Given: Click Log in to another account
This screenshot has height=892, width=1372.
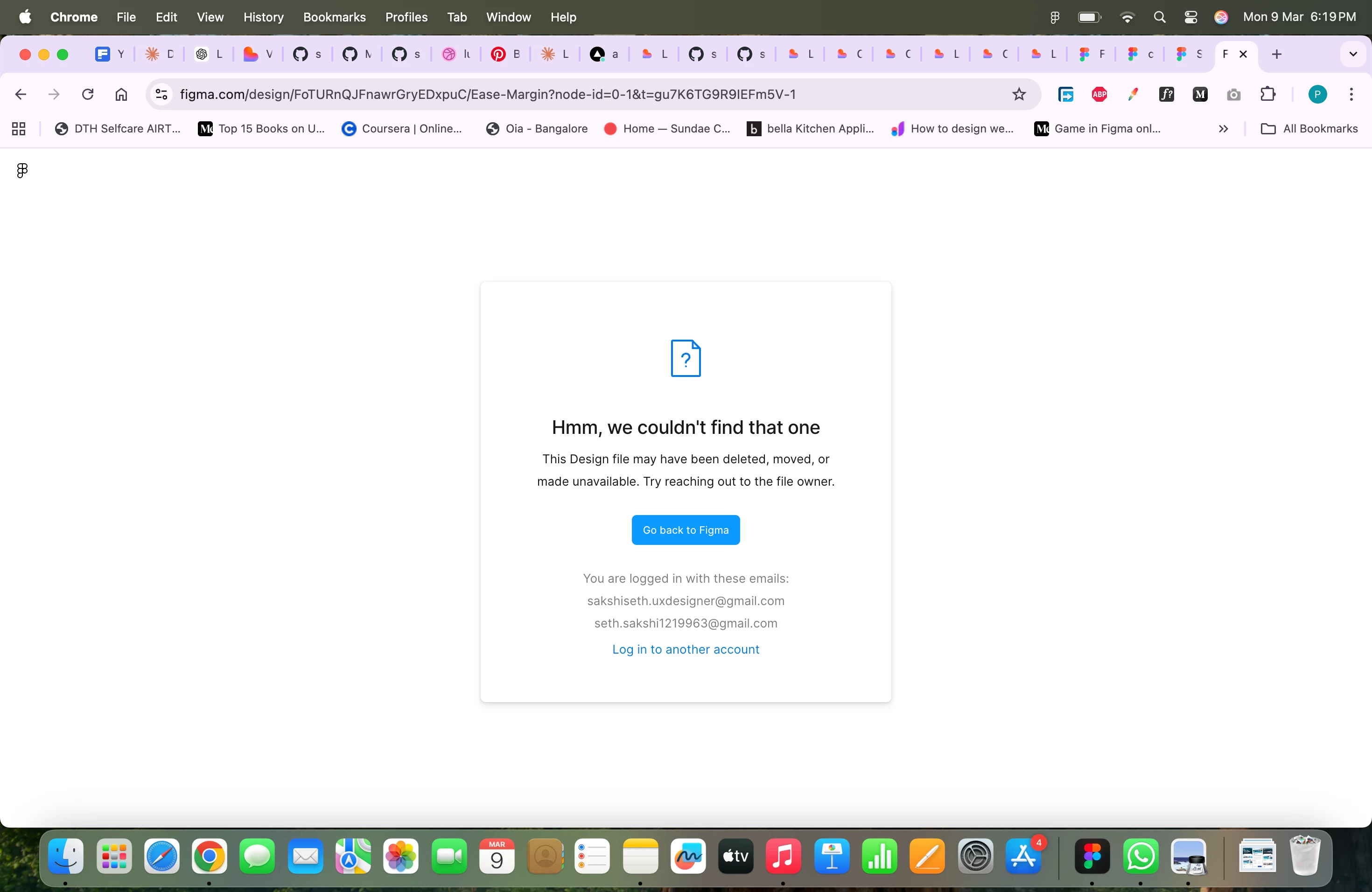Looking at the screenshot, I should (x=686, y=649).
